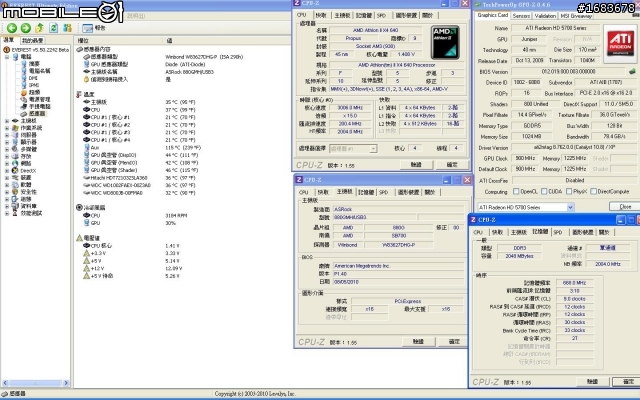Click the green Back arrow in EVEREST toolbar

(x=12, y=28)
